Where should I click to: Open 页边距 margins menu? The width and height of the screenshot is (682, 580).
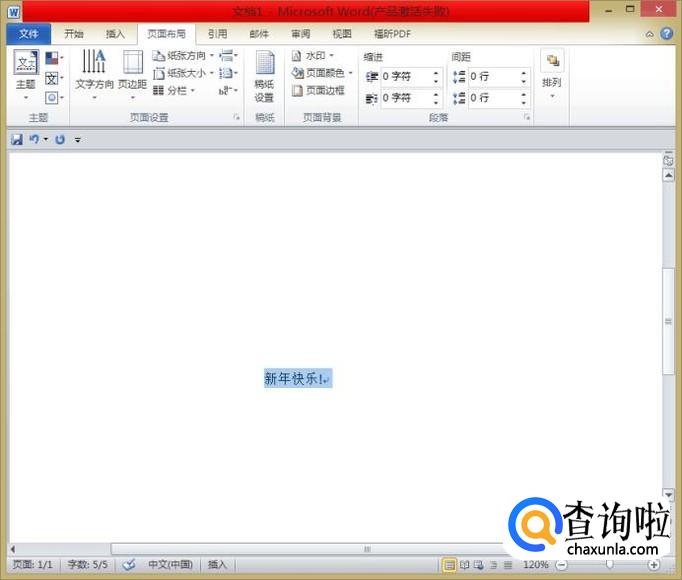(x=132, y=75)
